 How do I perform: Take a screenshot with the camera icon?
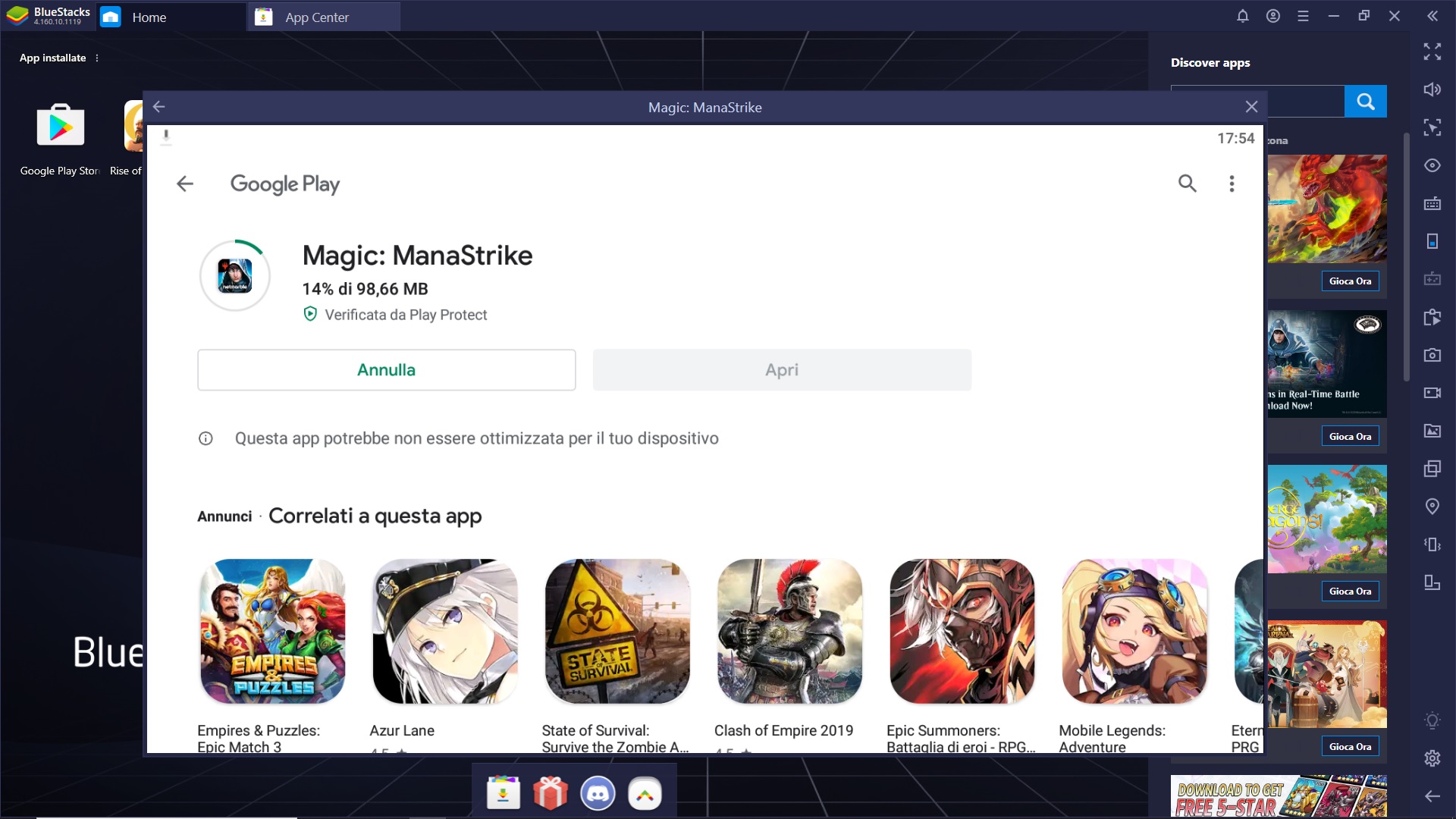tap(1432, 355)
